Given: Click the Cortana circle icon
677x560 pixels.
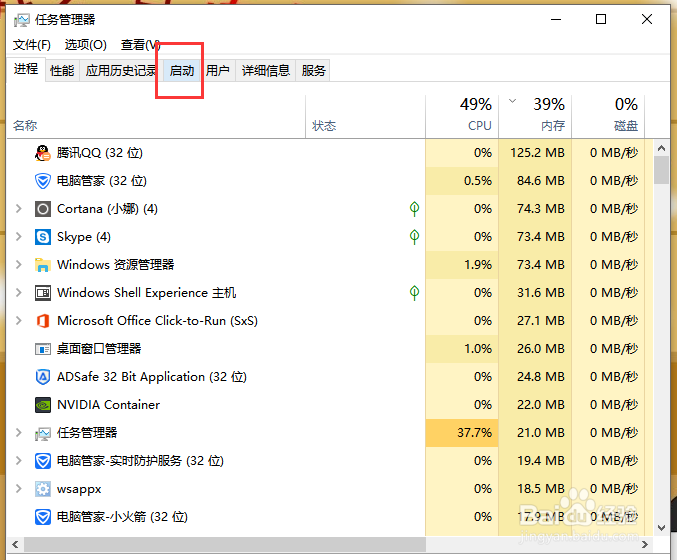Looking at the screenshot, I should (x=43, y=209).
